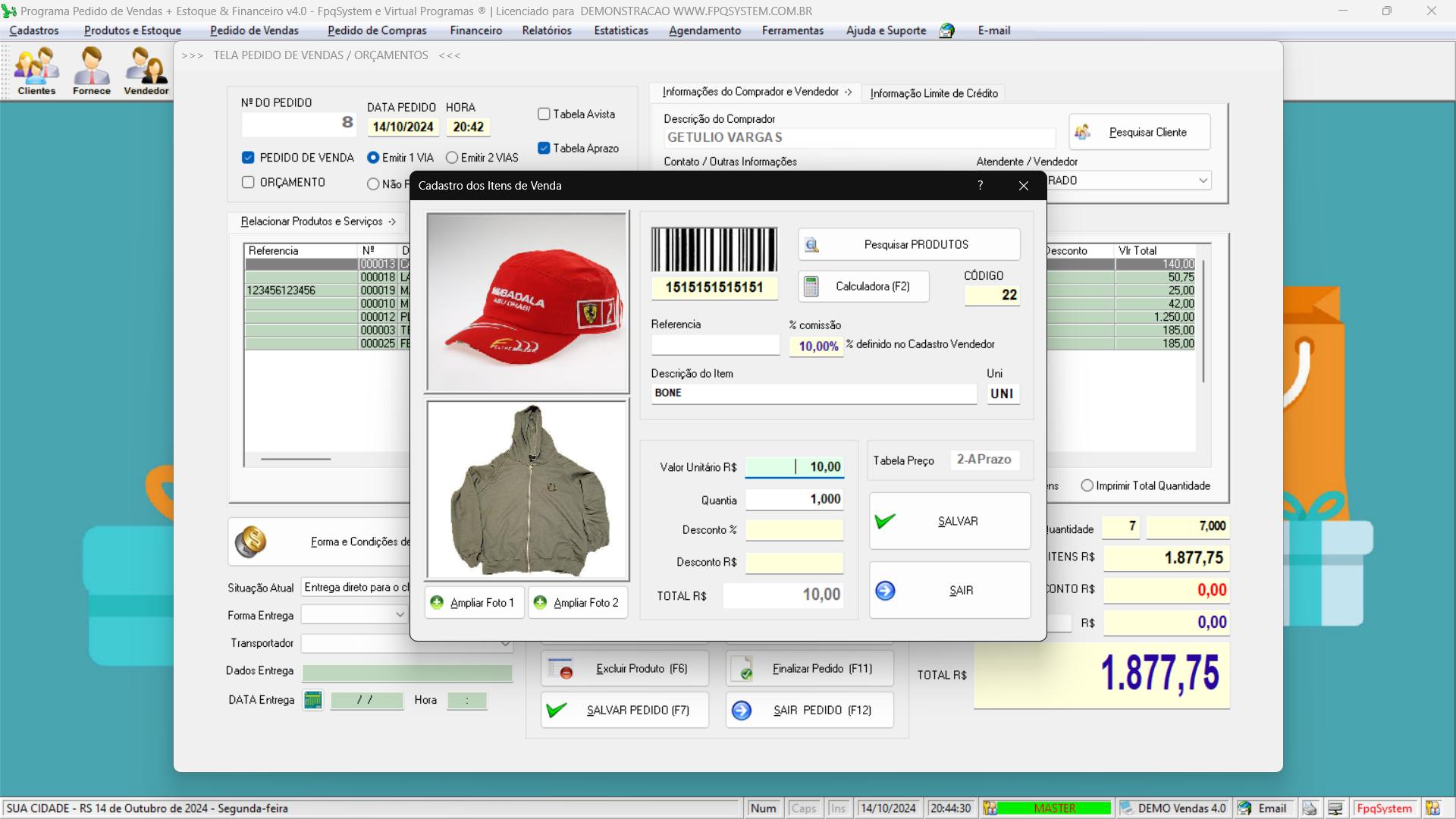
Task: Click the help question mark in dialog title
Action: pyautogui.click(x=980, y=186)
